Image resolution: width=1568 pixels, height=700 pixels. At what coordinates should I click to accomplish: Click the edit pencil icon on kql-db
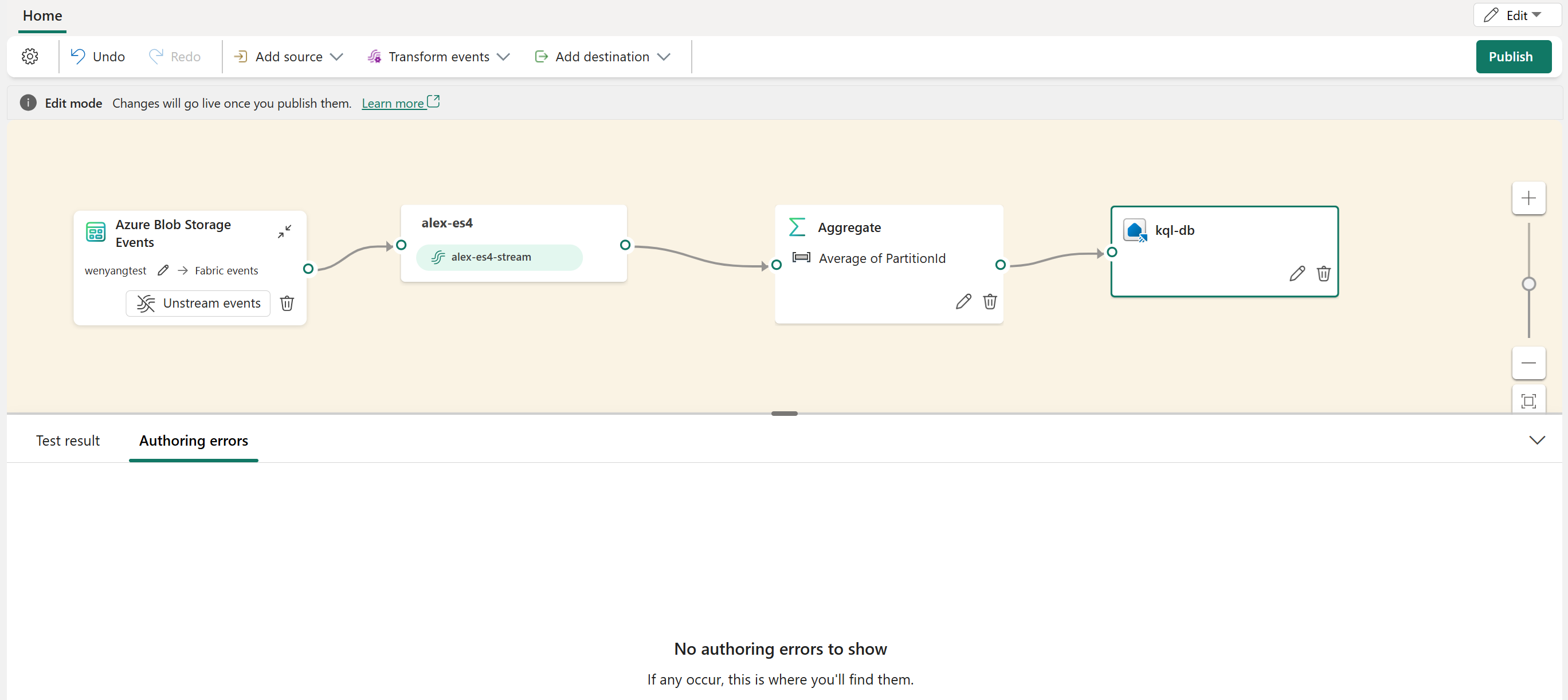point(1295,274)
